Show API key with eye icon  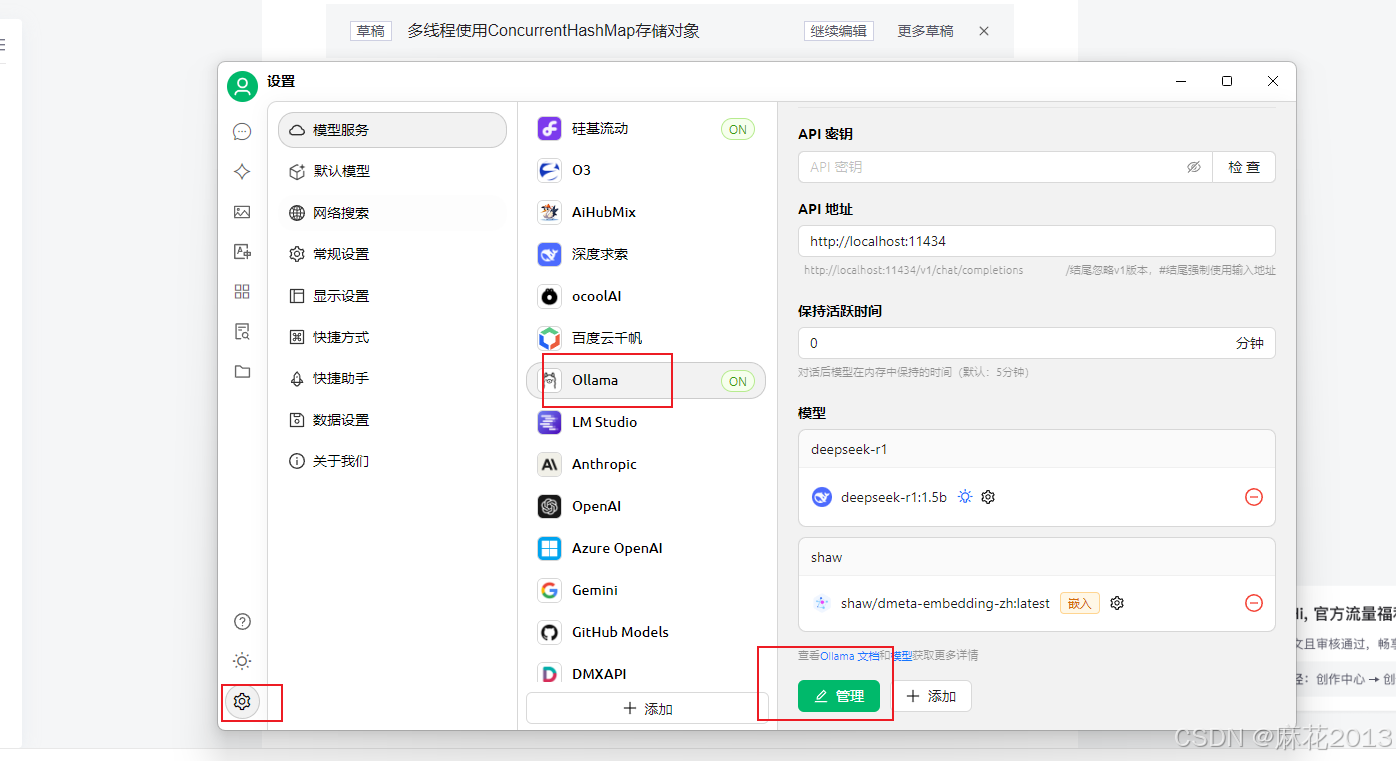(x=1193, y=167)
